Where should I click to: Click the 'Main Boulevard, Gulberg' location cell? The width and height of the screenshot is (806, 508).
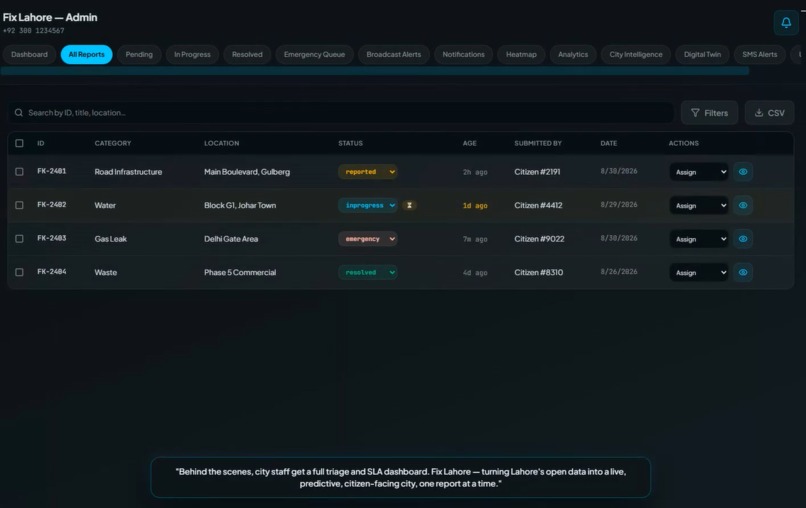pyautogui.click(x=247, y=172)
